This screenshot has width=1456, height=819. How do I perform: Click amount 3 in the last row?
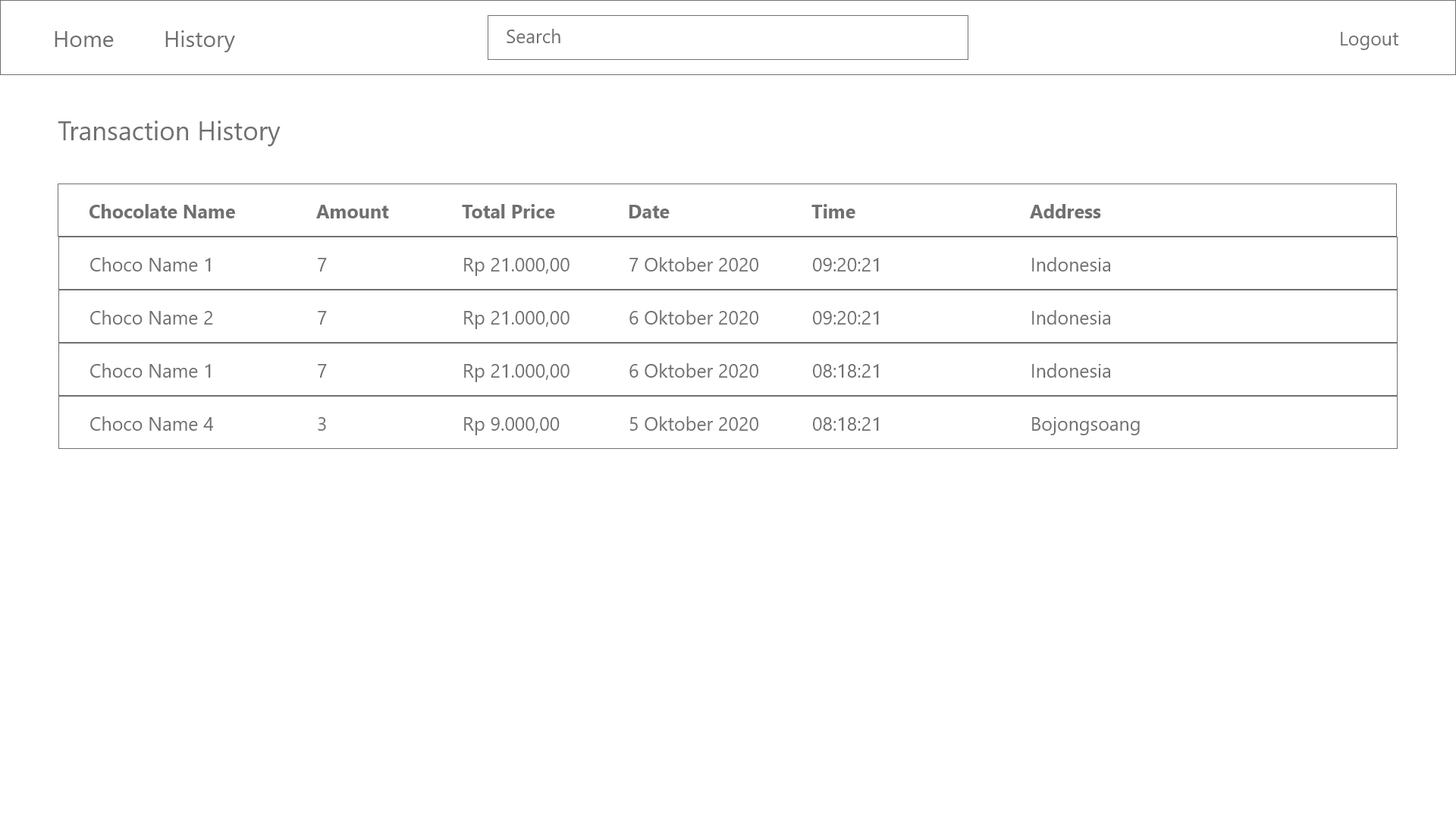point(322,424)
